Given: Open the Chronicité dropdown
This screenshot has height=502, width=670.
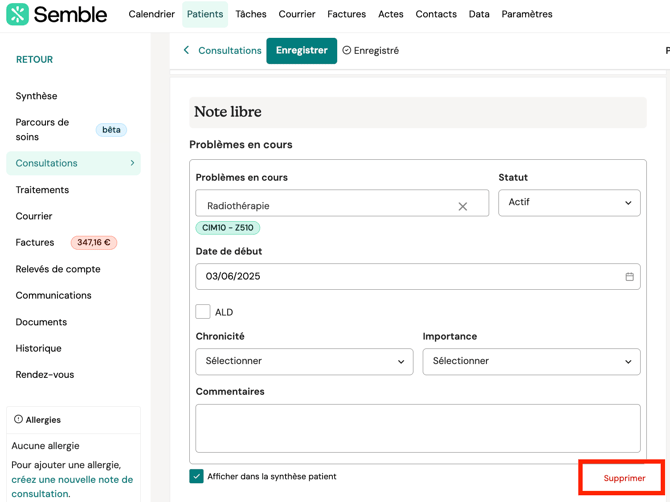Looking at the screenshot, I should tap(304, 361).
